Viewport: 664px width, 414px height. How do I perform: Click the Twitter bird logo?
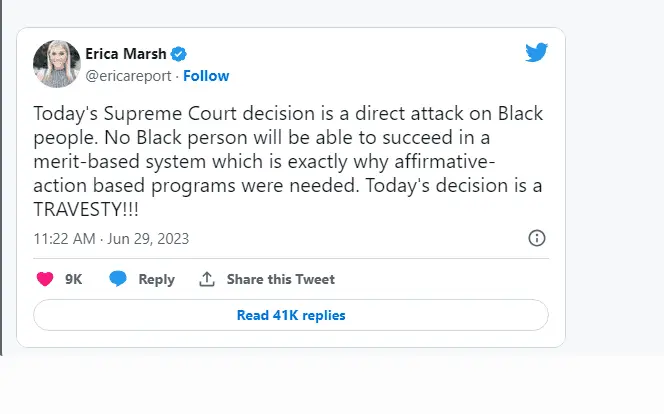[536, 53]
